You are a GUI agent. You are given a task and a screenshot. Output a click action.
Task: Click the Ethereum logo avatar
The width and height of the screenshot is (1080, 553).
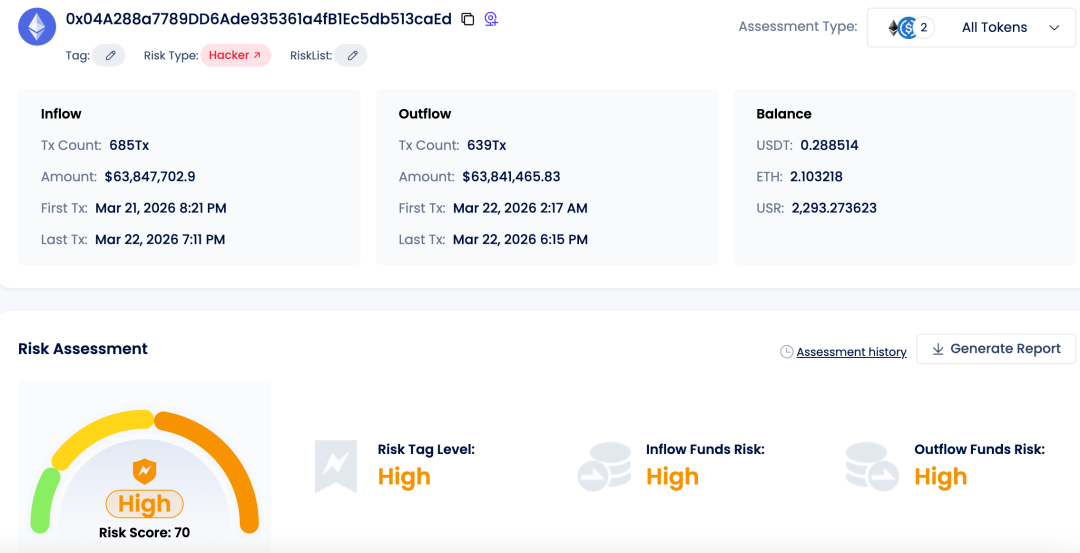coord(37,27)
